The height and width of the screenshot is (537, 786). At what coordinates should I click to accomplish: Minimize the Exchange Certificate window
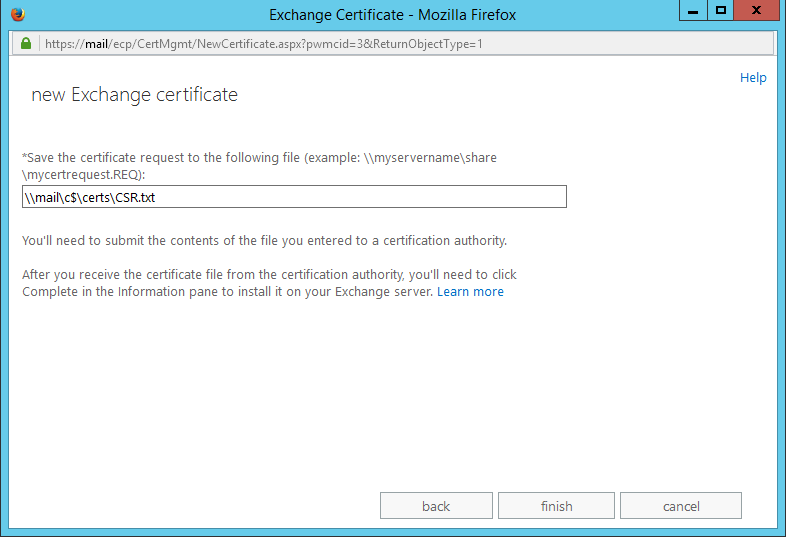(x=693, y=11)
